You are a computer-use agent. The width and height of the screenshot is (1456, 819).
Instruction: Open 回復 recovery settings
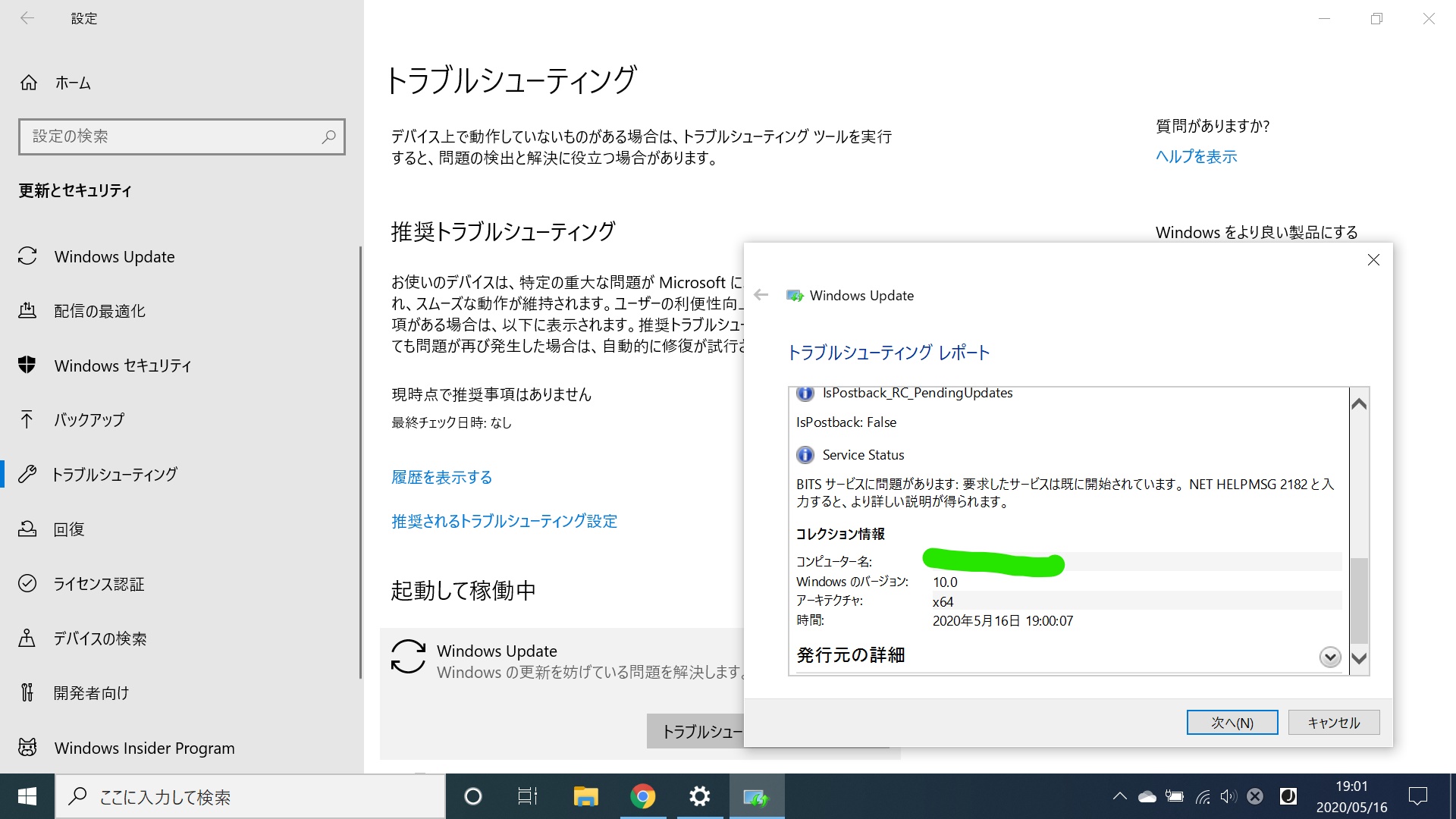[x=68, y=529]
